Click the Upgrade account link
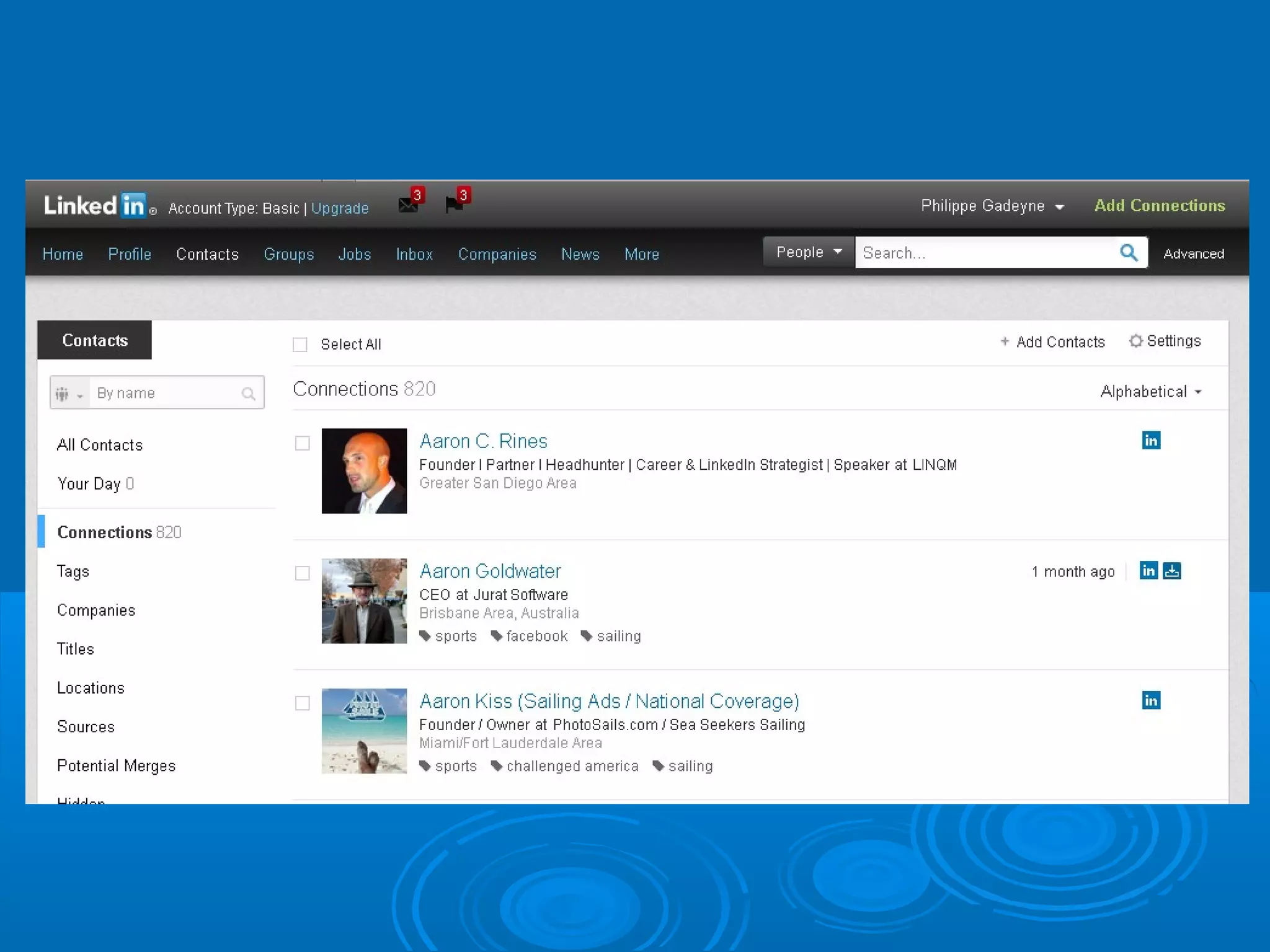 coord(340,208)
